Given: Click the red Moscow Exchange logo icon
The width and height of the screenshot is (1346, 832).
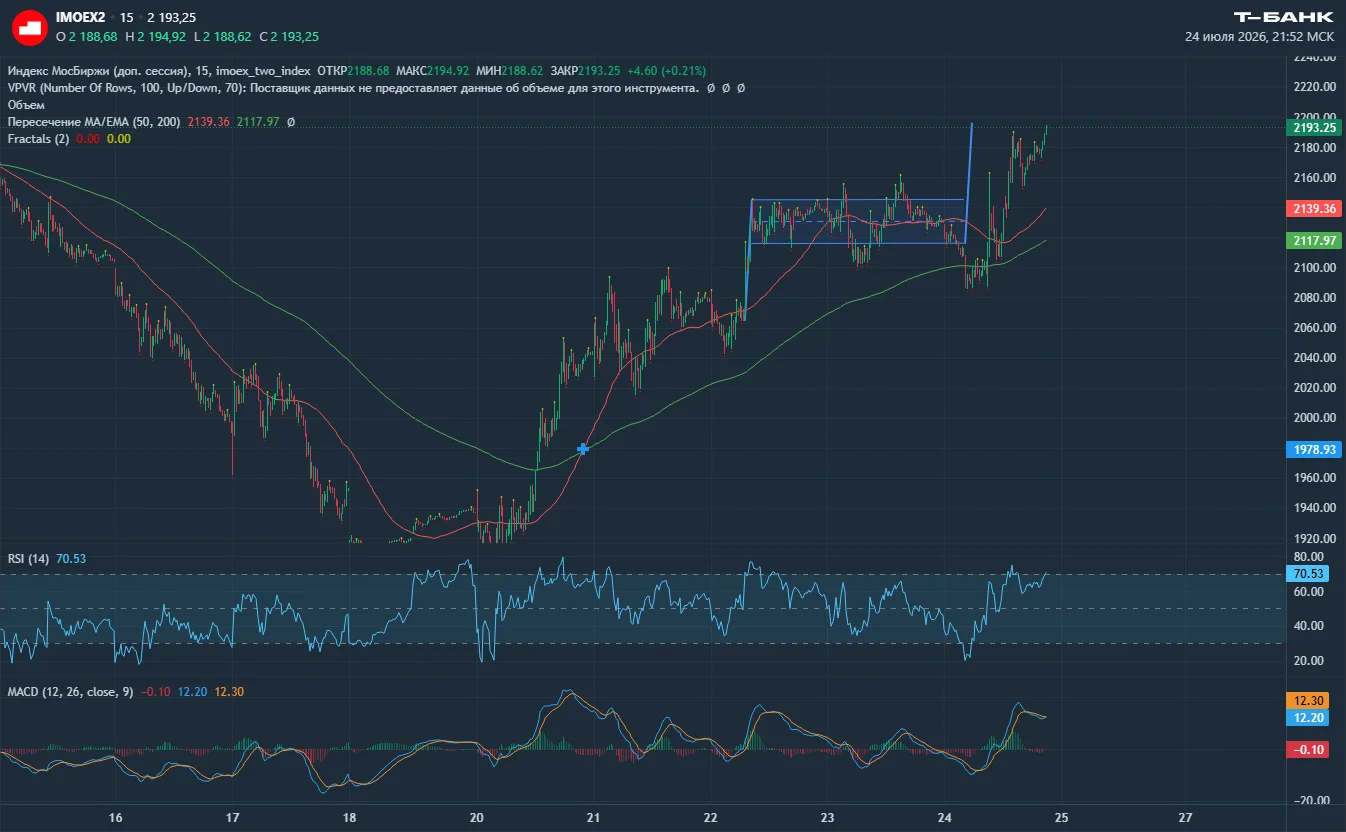Looking at the screenshot, I should pos(30,27).
